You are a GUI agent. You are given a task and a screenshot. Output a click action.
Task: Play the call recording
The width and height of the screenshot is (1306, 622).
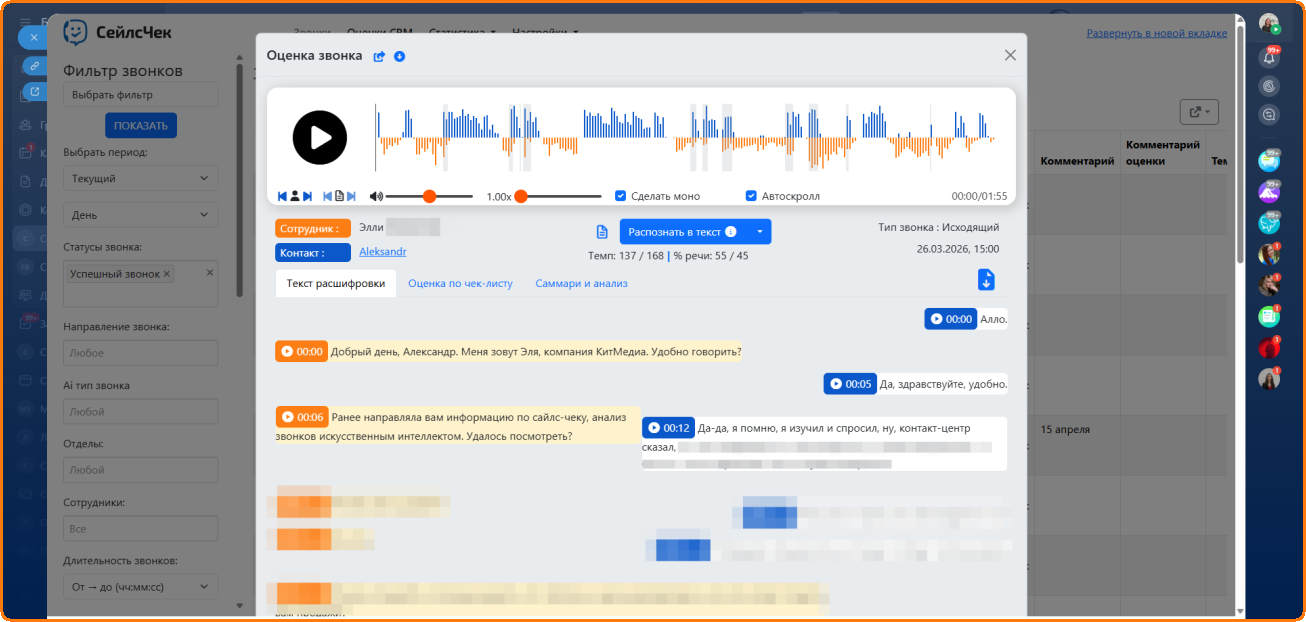click(320, 138)
